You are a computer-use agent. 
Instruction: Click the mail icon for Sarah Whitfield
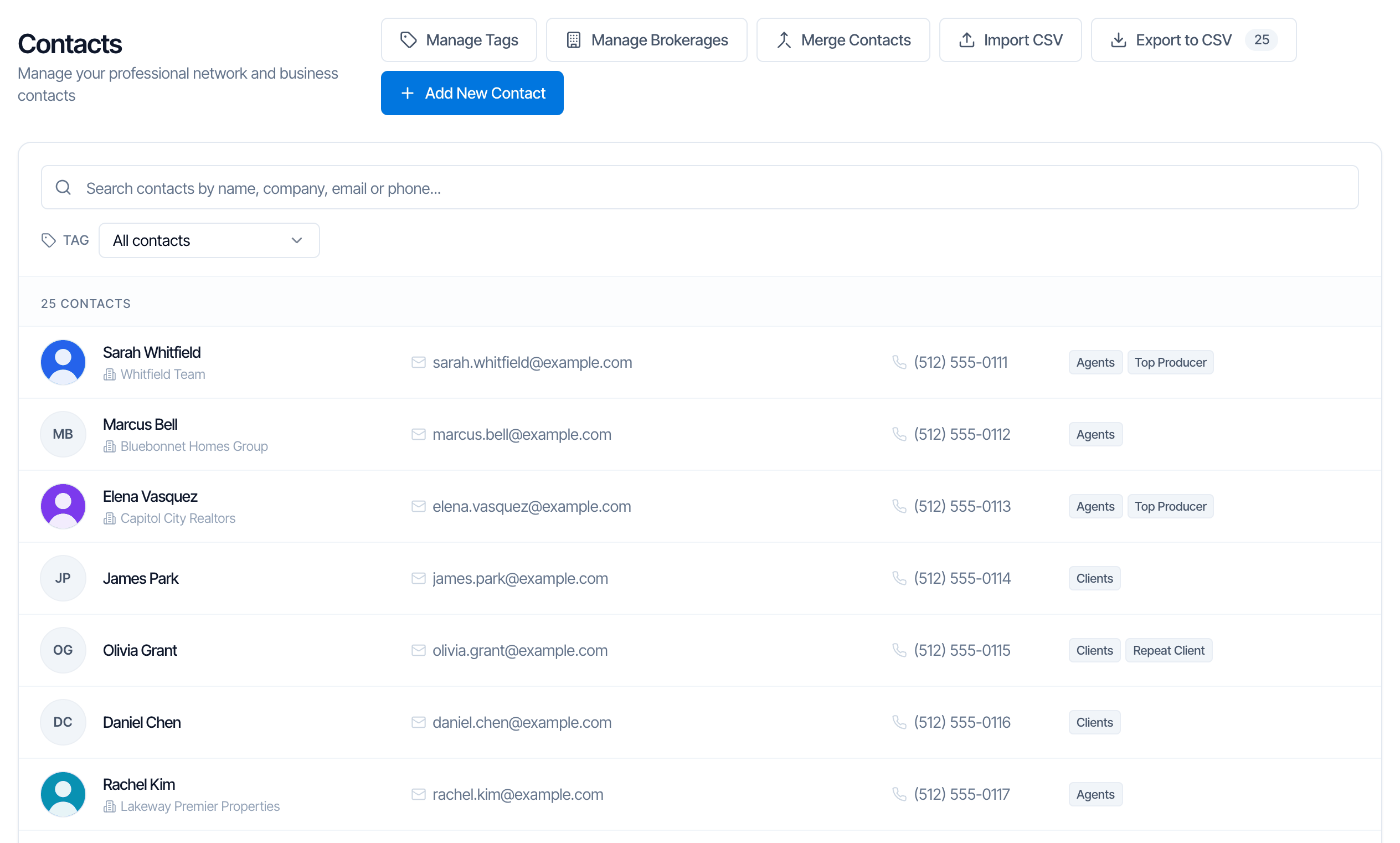[418, 362]
